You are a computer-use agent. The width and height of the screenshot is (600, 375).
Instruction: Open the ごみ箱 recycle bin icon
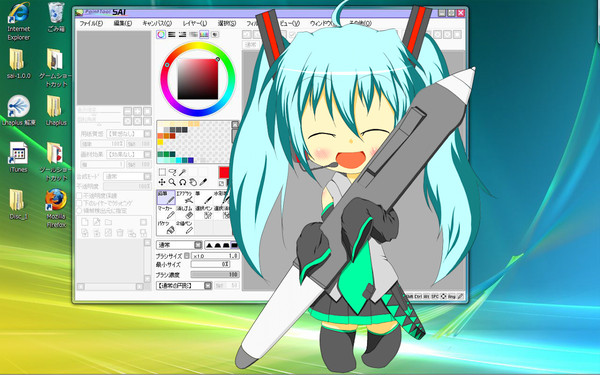point(56,17)
